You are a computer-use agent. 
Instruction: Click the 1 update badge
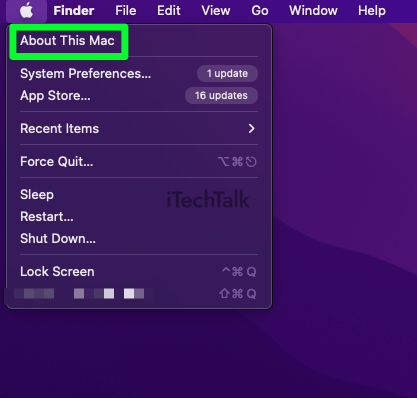pyautogui.click(x=227, y=74)
